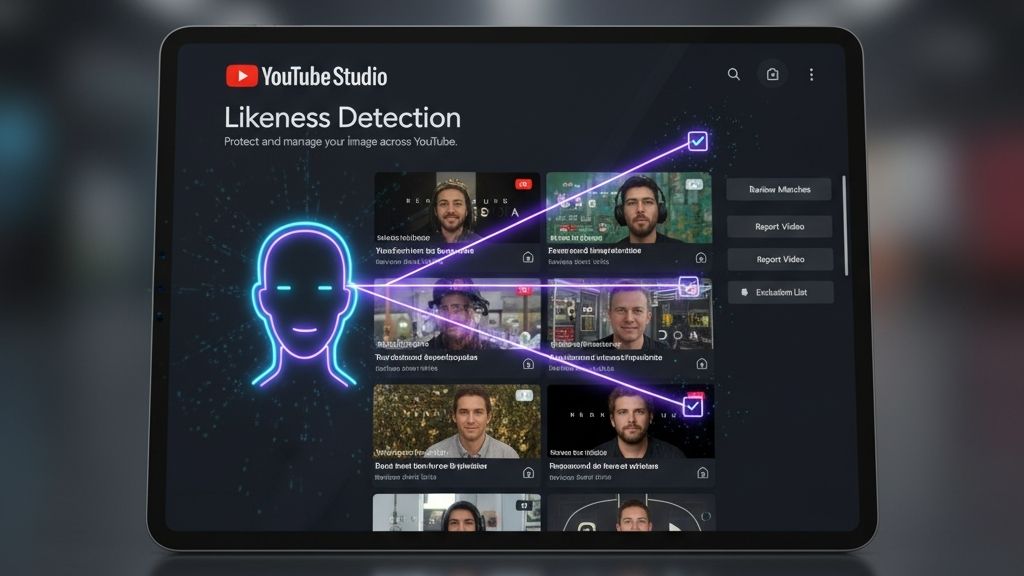This screenshot has width=1024, height=576.
Task: Click the small icon under the headphones man's video
Action: (700, 257)
